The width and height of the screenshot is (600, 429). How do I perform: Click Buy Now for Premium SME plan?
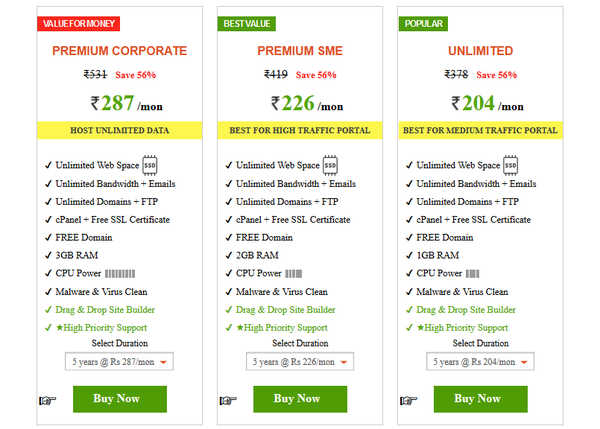tap(300, 399)
